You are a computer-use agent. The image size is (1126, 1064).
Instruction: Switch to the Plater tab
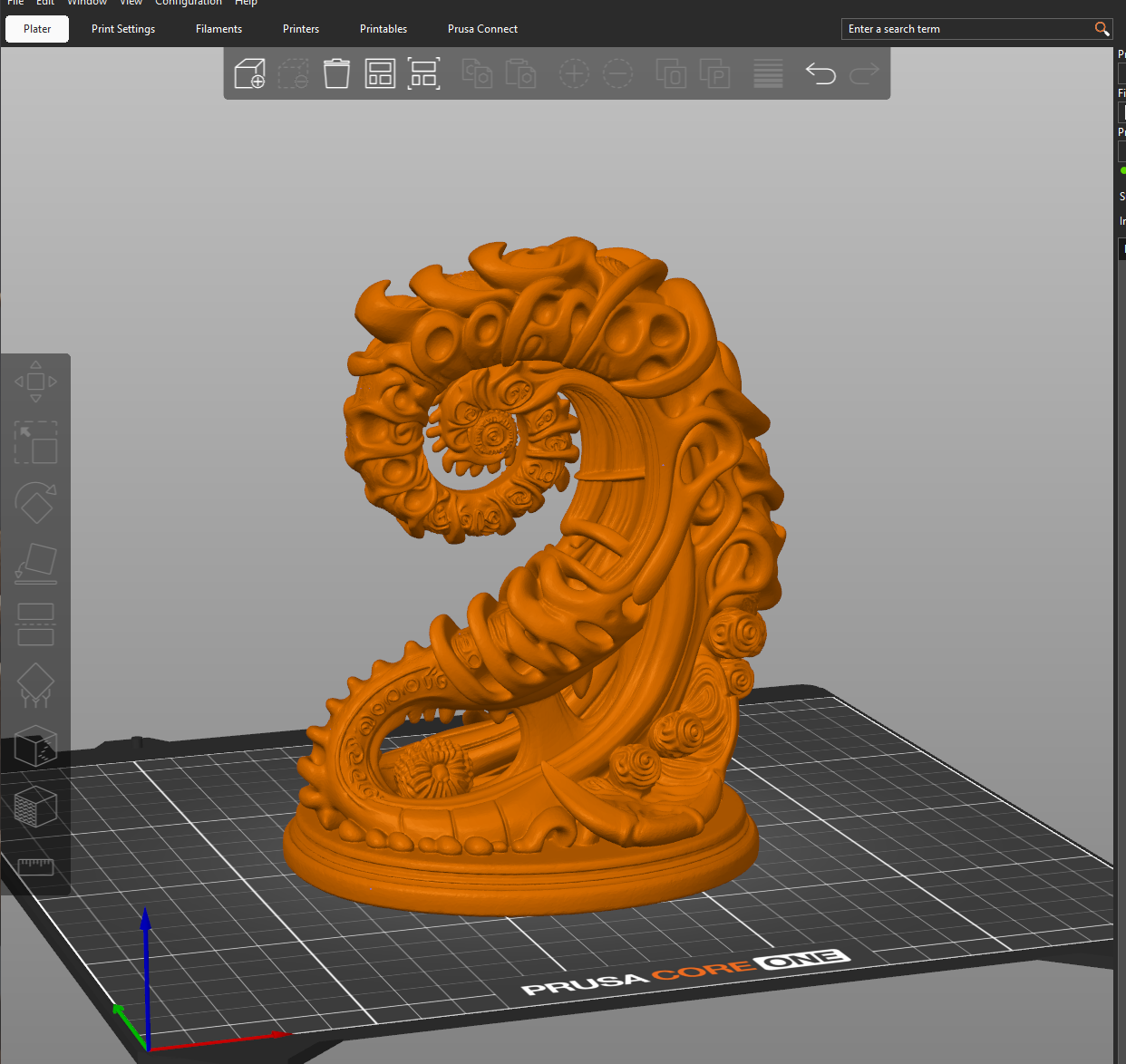(x=37, y=29)
